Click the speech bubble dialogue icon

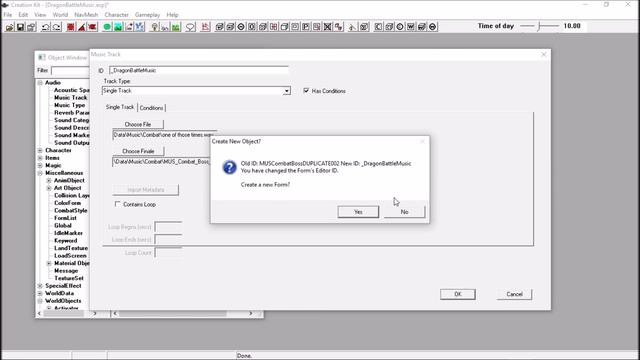point(190,27)
